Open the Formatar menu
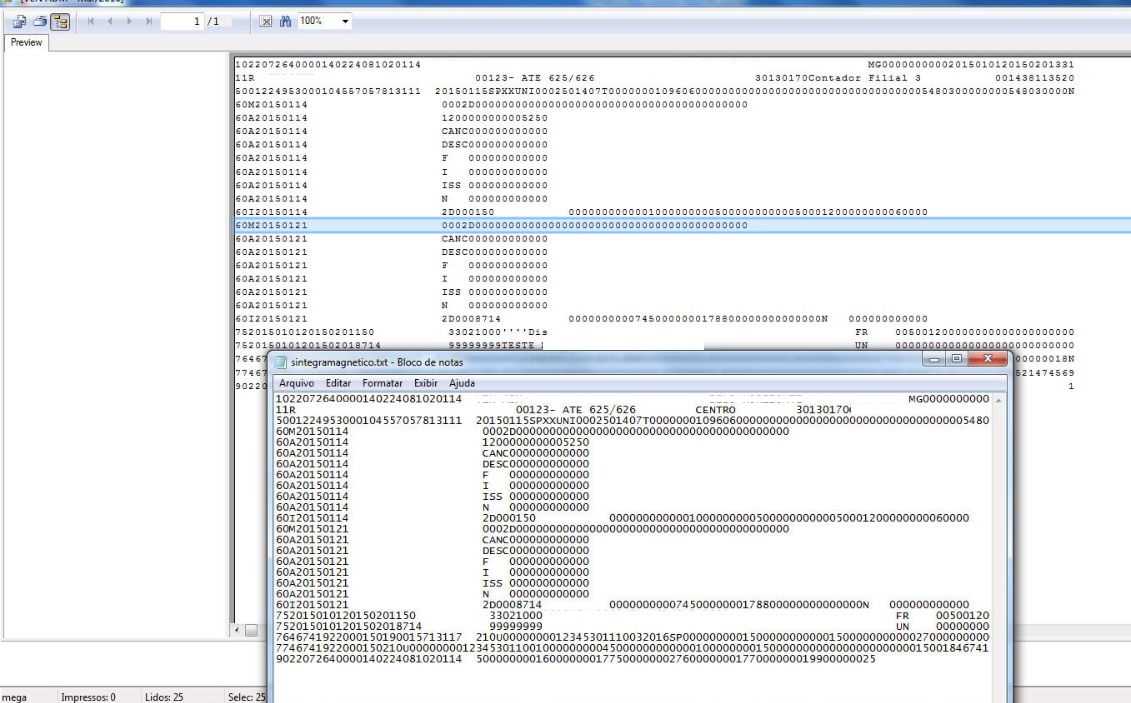The width and height of the screenshot is (1131, 703). point(382,383)
